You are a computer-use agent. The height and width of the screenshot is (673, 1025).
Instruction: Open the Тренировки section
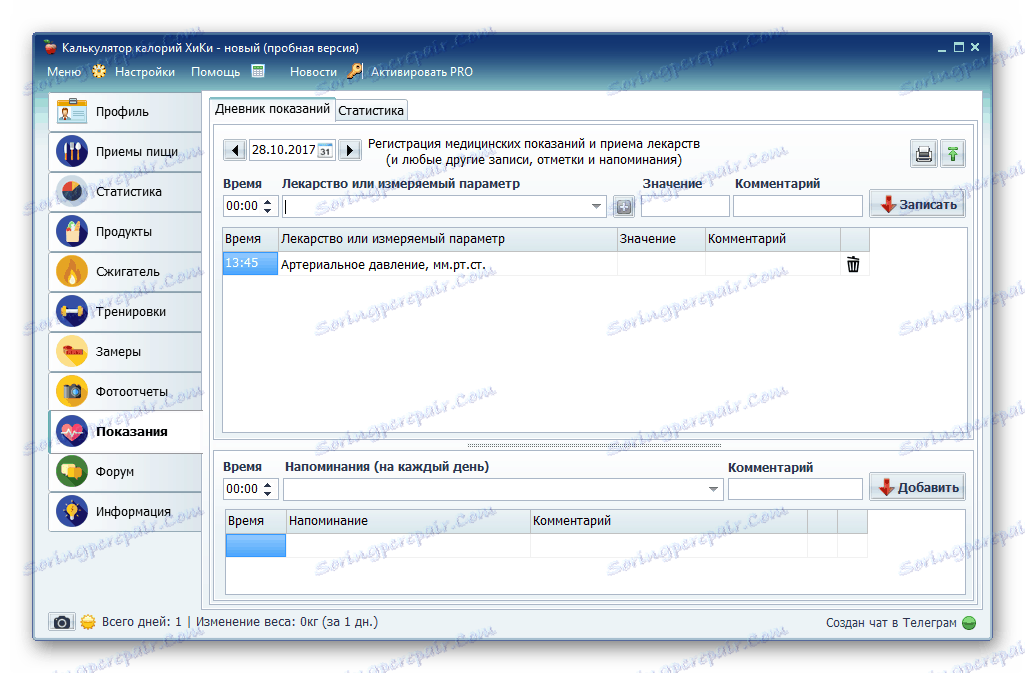(125, 312)
